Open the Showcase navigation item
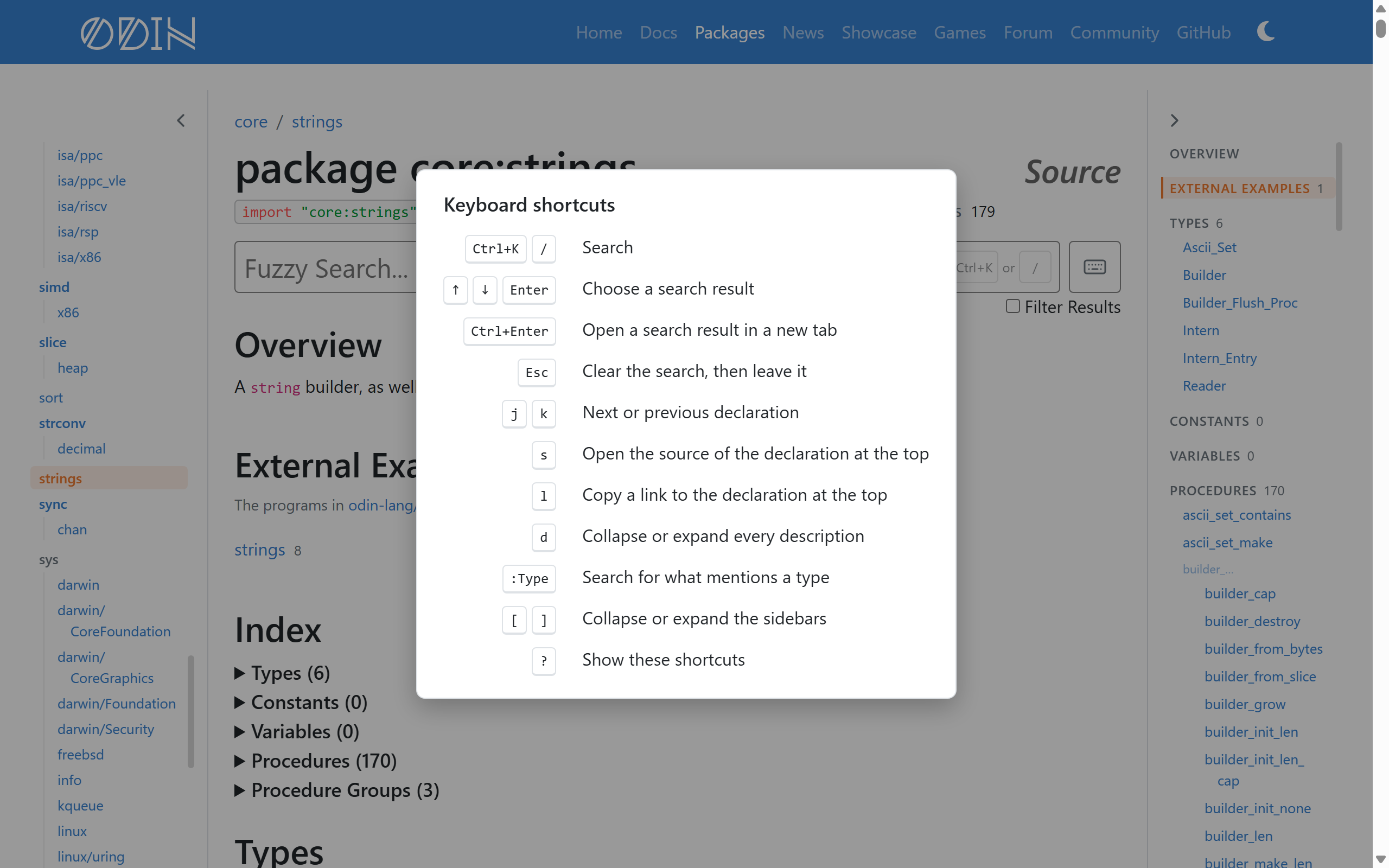The width and height of the screenshot is (1389, 868). tap(878, 32)
